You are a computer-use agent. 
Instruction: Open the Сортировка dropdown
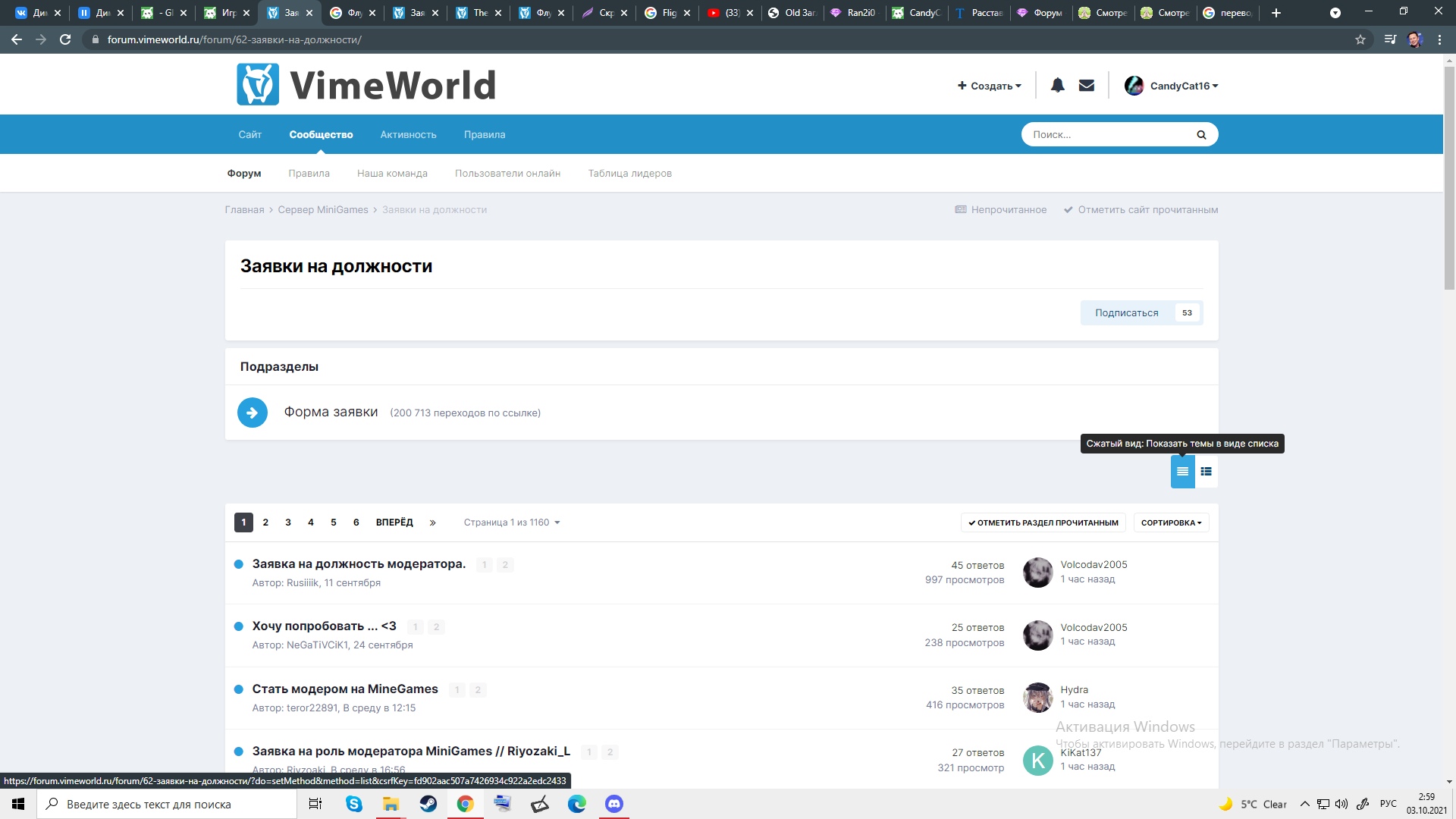1171,522
